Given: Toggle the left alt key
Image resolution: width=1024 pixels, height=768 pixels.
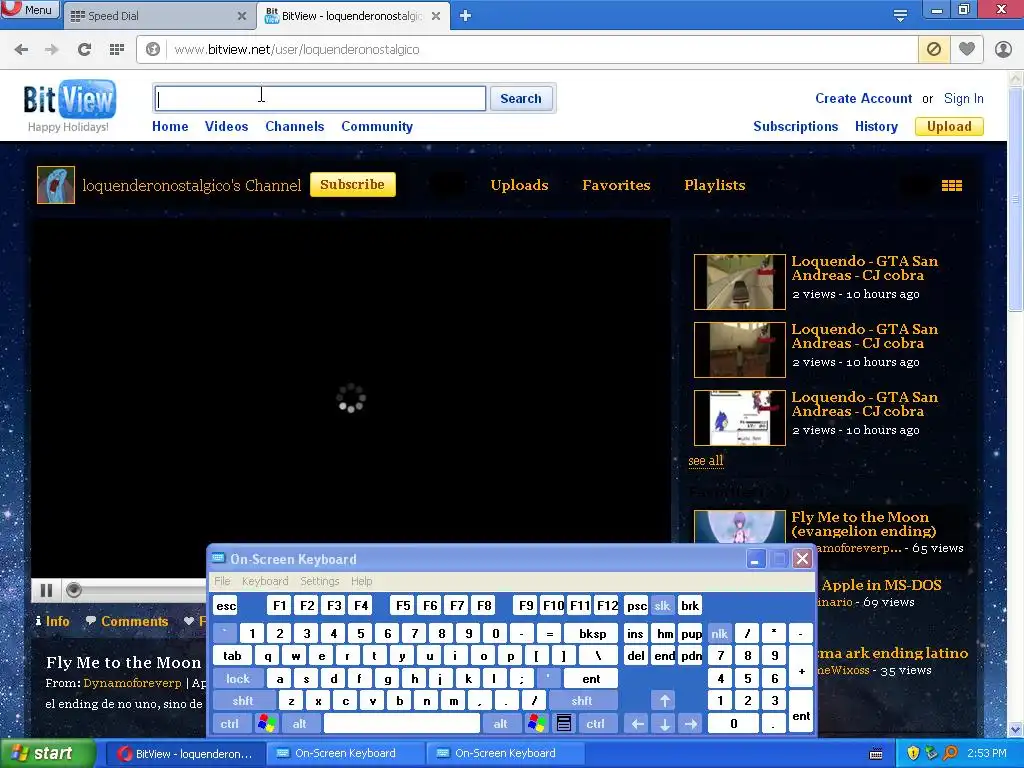Looking at the screenshot, I should coord(300,724).
